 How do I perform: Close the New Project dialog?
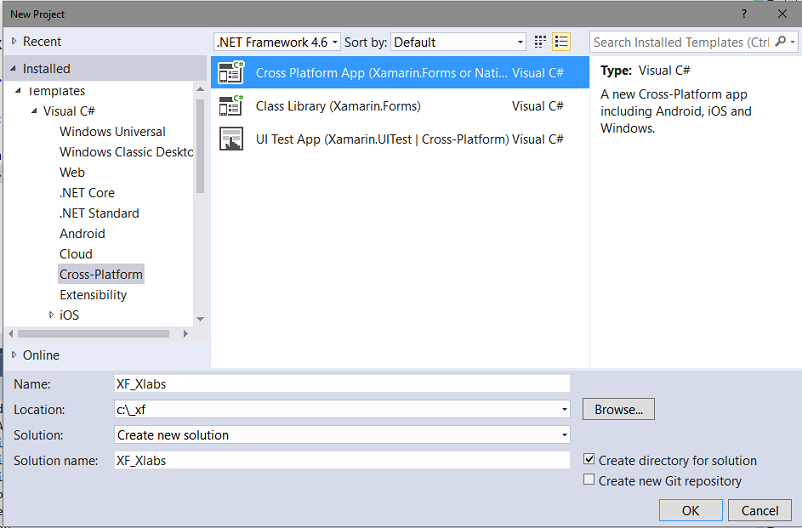pyautogui.click(x=782, y=14)
